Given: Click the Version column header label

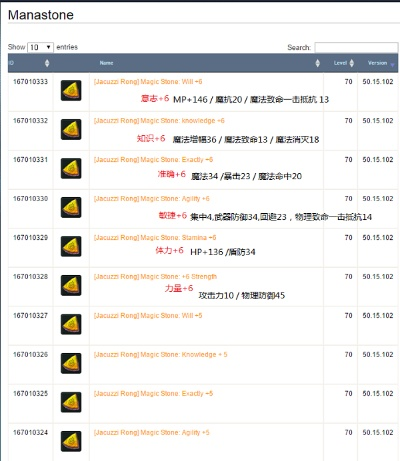Looking at the screenshot, I should pyautogui.click(x=377, y=63).
